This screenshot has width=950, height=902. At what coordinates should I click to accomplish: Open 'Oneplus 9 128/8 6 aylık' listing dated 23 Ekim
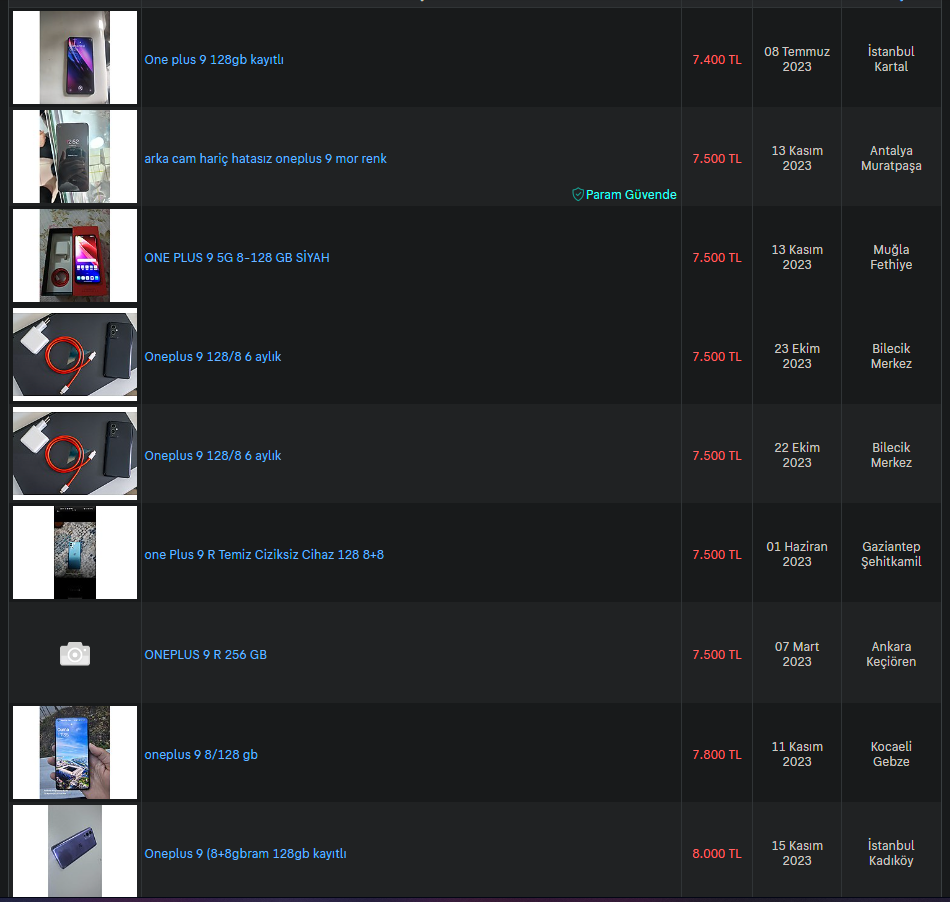click(x=213, y=357)
